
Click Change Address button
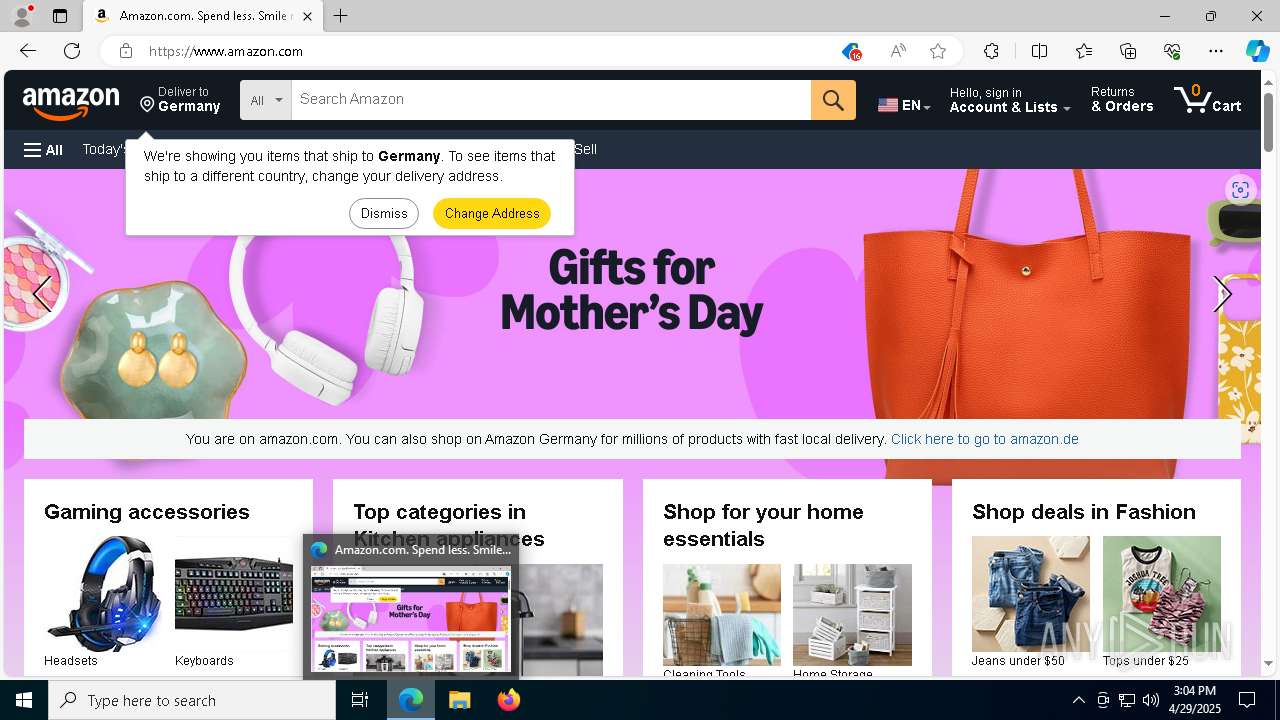pos(492,213)
